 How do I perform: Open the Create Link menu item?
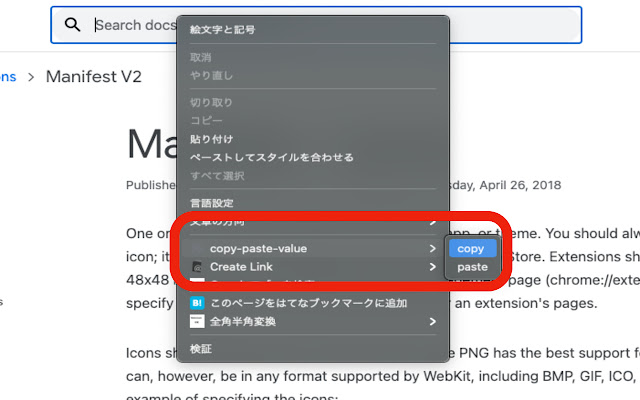tap(313, 267)
